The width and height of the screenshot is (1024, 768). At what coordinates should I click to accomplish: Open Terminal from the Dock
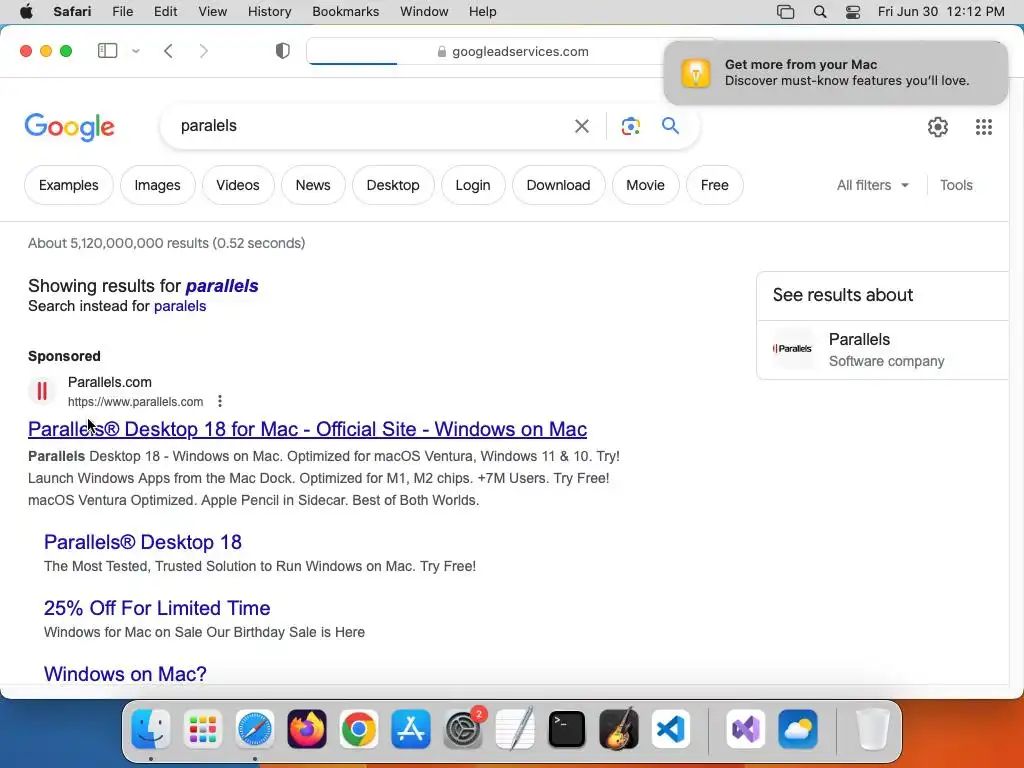coord(567,729)
